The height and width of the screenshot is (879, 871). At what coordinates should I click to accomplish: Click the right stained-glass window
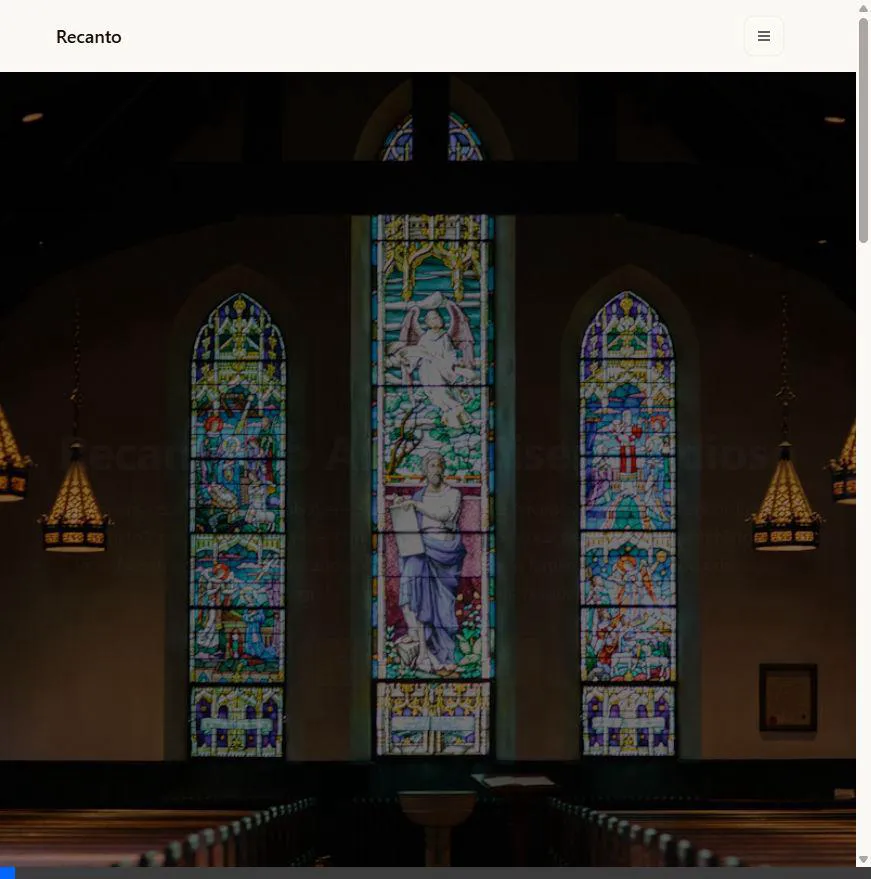coord(627,520)
